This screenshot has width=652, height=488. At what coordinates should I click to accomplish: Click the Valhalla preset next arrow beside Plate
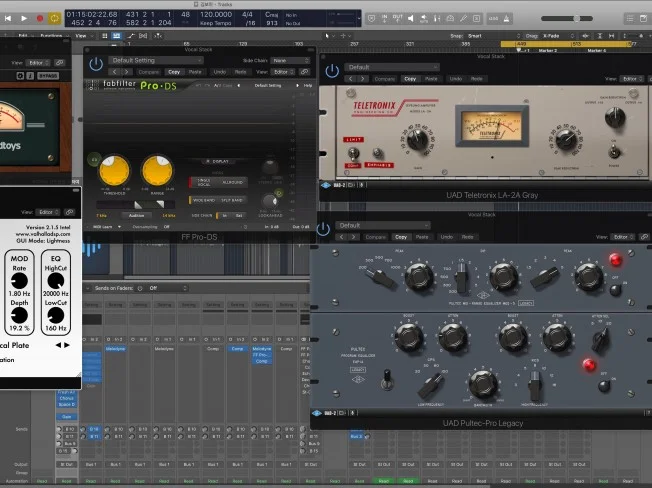point(67,345)
